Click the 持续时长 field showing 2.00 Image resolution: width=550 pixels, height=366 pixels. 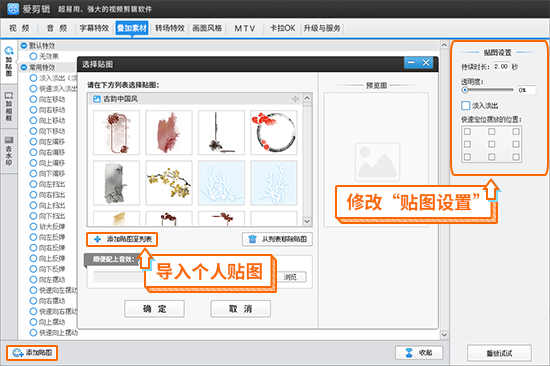501,66
